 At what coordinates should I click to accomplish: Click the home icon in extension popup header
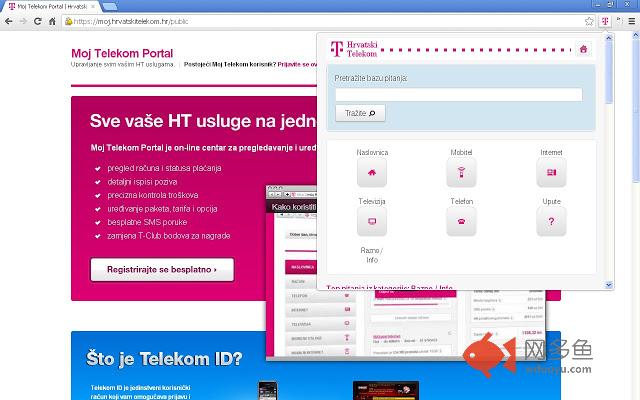pyautogui.click(x=583, y=49)
